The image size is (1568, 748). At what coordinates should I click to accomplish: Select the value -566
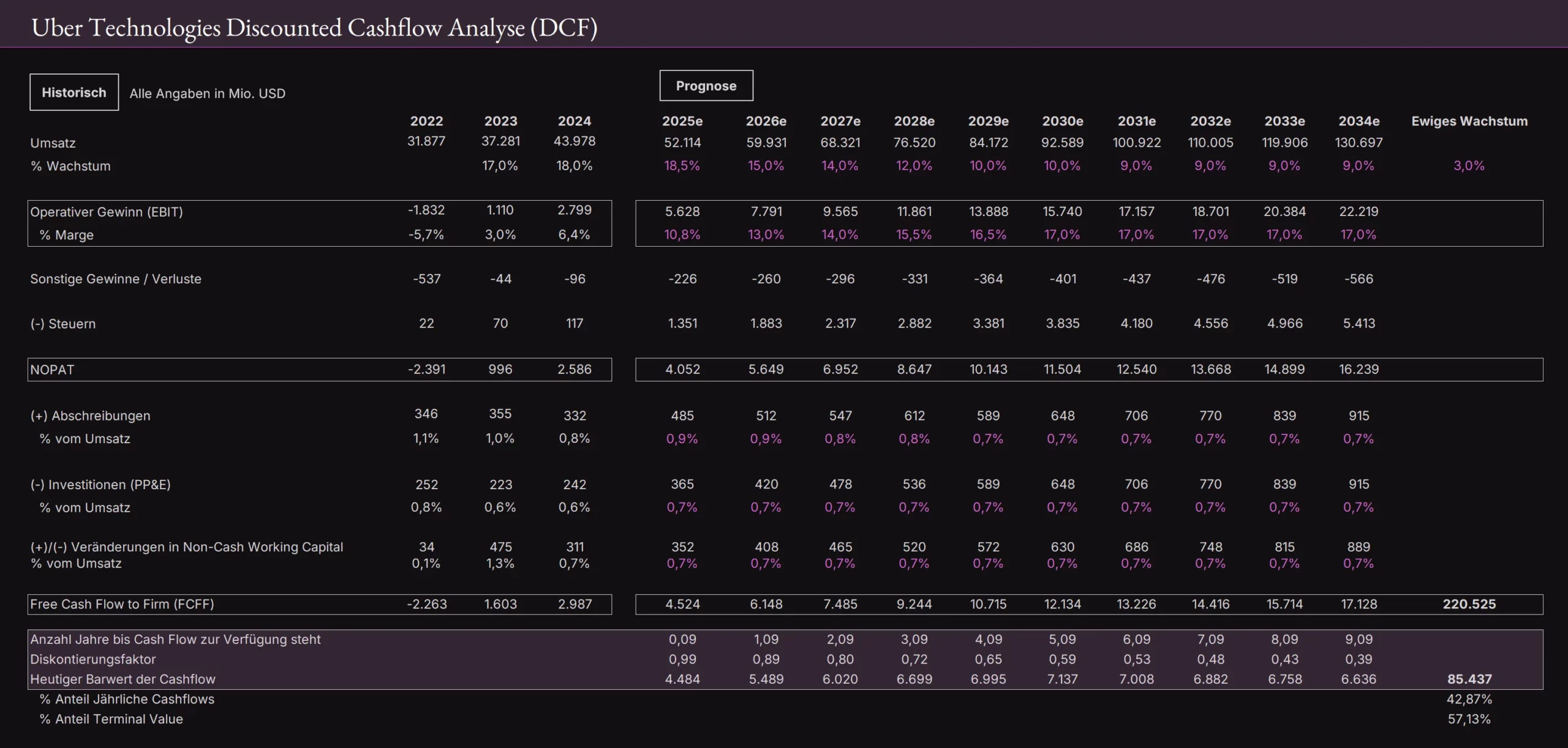1359,279
